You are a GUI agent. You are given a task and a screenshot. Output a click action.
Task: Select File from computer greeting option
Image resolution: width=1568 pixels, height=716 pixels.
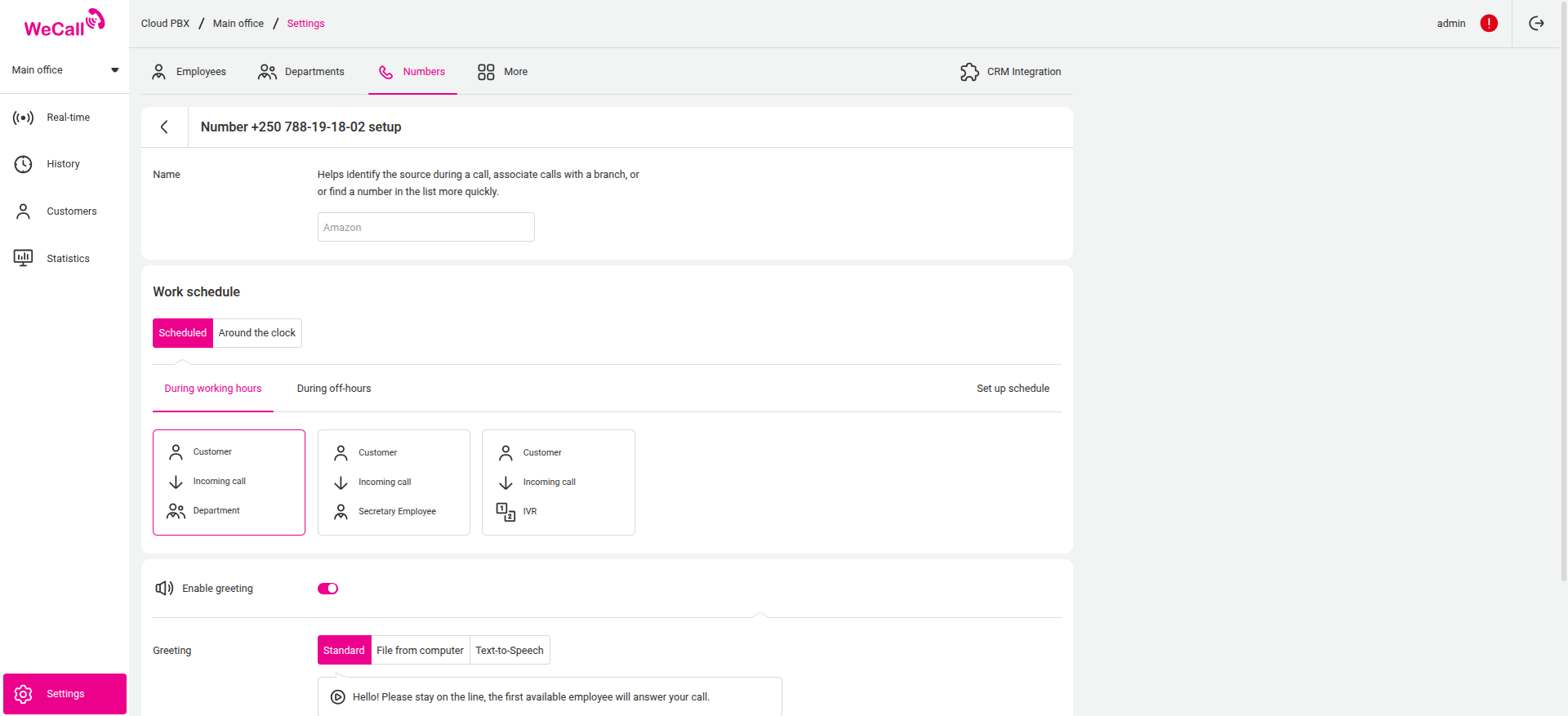click(x=421, y=651)
